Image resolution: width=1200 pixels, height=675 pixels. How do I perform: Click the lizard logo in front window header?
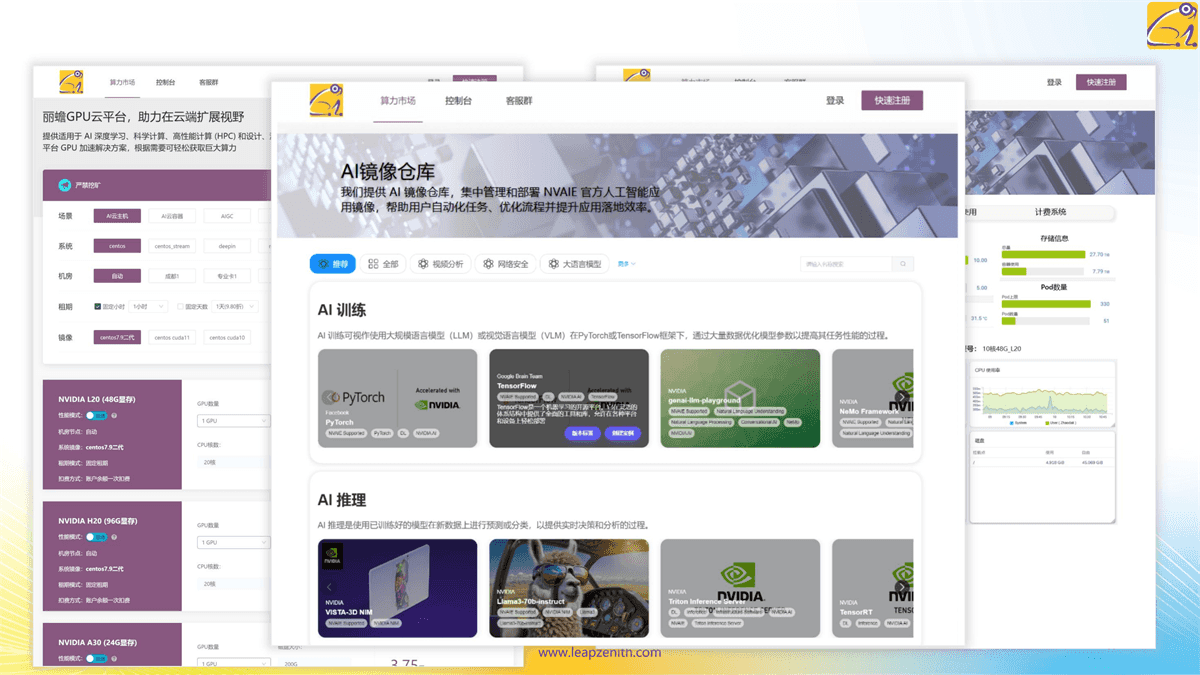326,101
